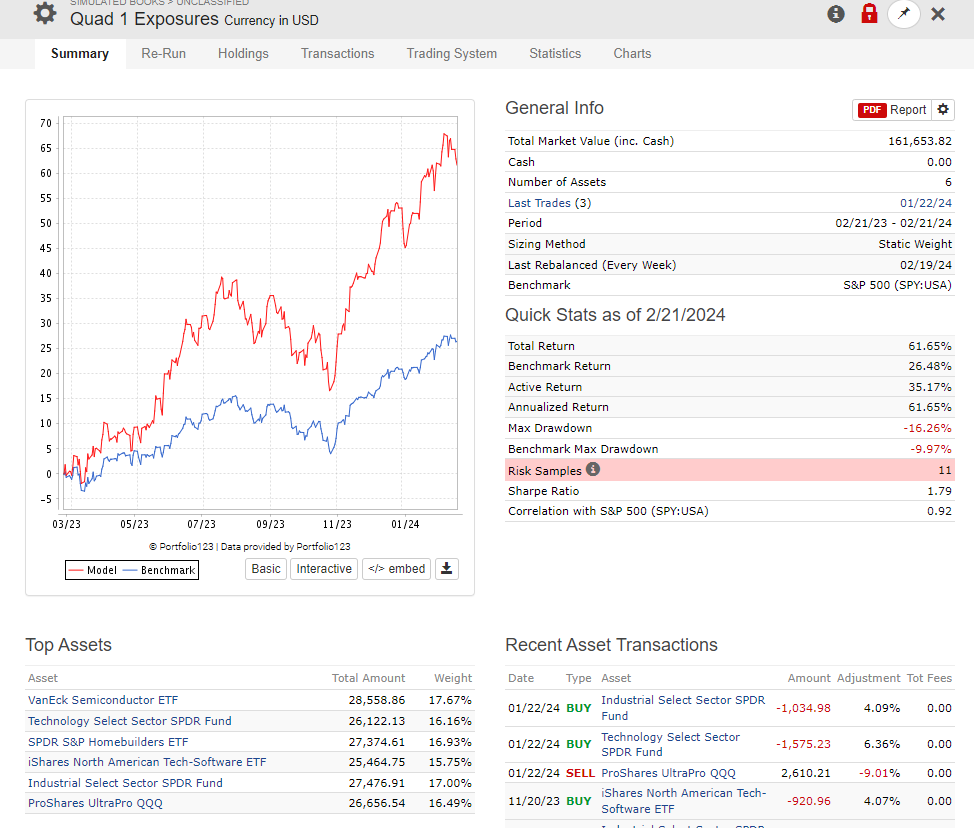The height and width of the screenshot is (828, 974).
Task: Open Industrial Select Sector SPDR Fund in Top Assets
Action: [x=125, y=783]
